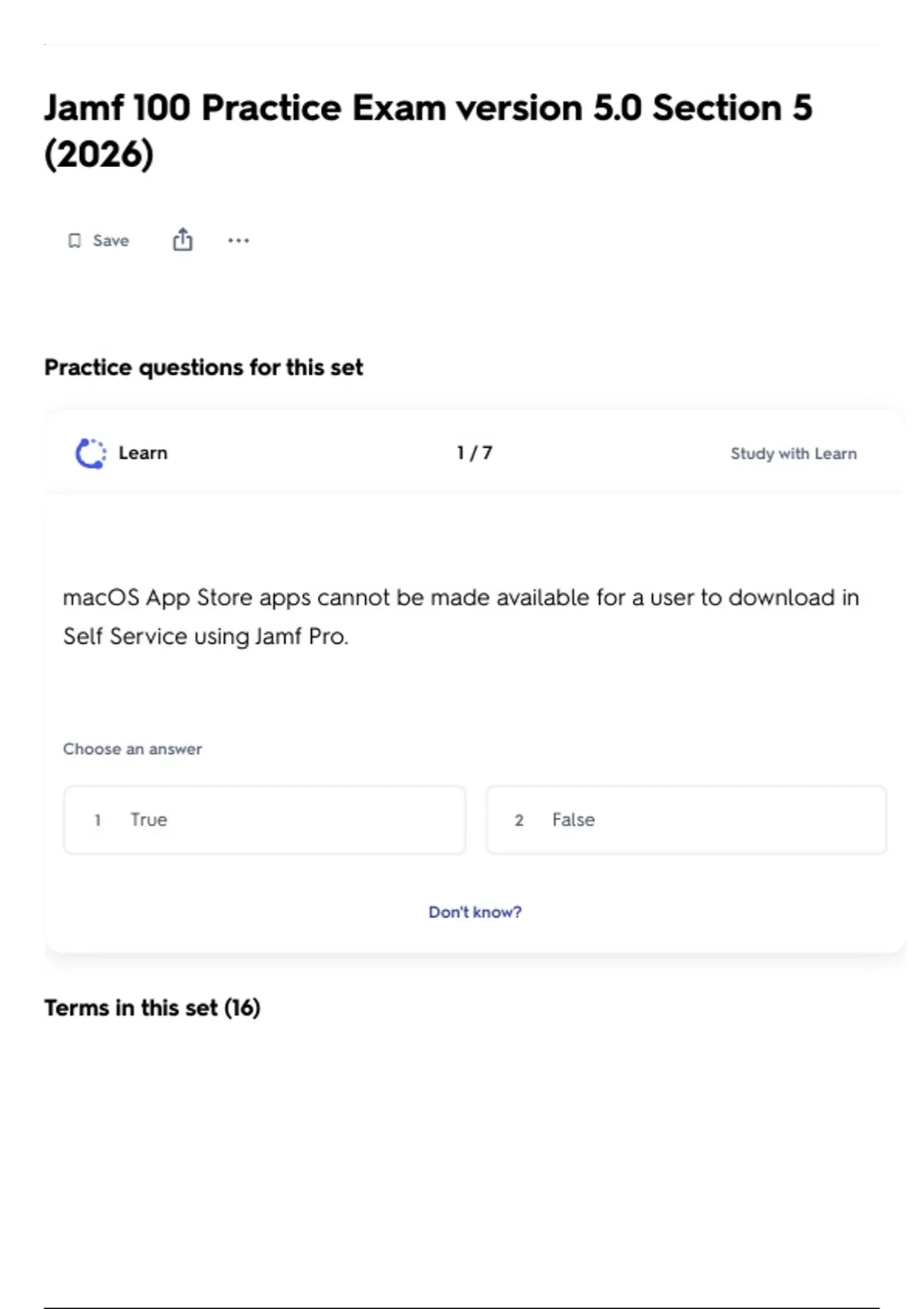
Task: Click the Save bookmark icon
Action: (x=75, y=241)
